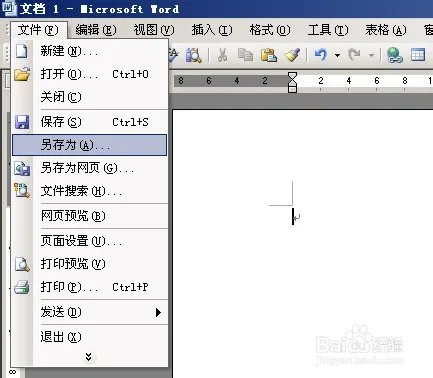
Task: Open the Table (表格) menu
Action: coord(386,30)
